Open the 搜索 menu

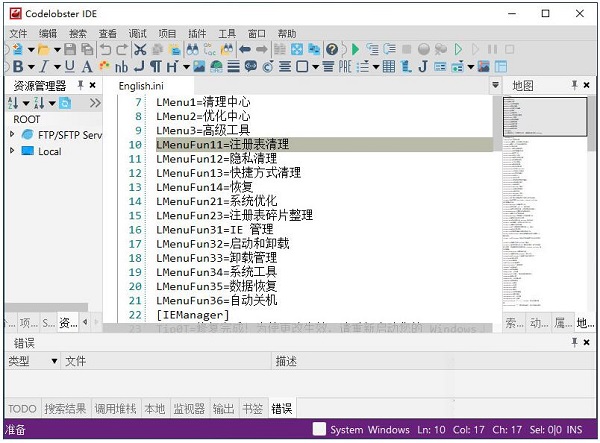[78, 34]
